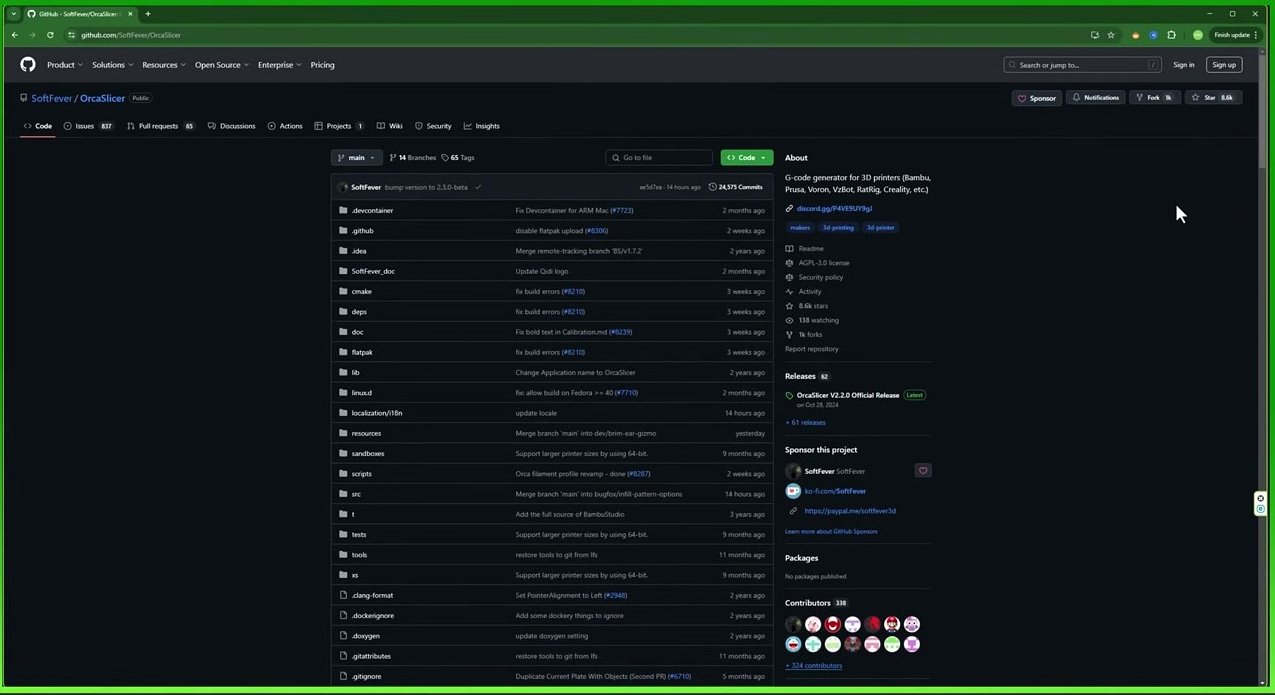Open the deps folder
Image resolution: width=1275 pixels, height=695 pixels.
(x=359, y=312)
